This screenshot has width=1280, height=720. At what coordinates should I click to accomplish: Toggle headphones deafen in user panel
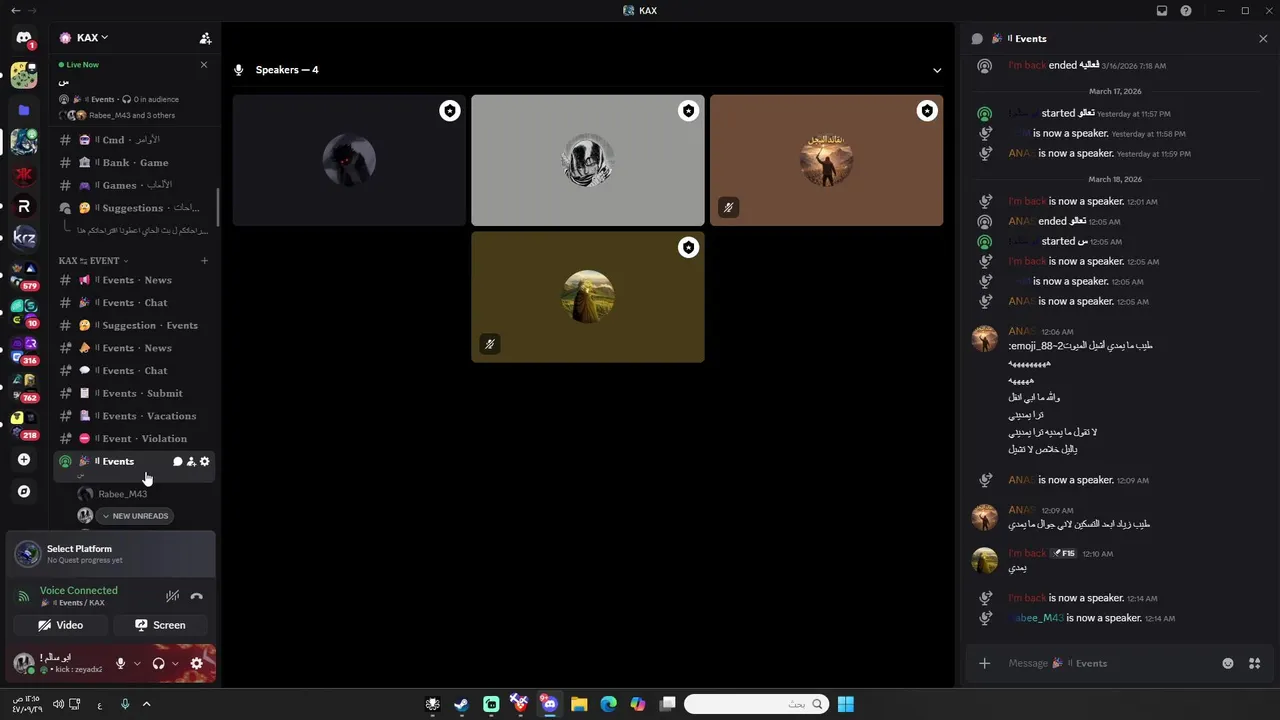[x=158, y=663]
